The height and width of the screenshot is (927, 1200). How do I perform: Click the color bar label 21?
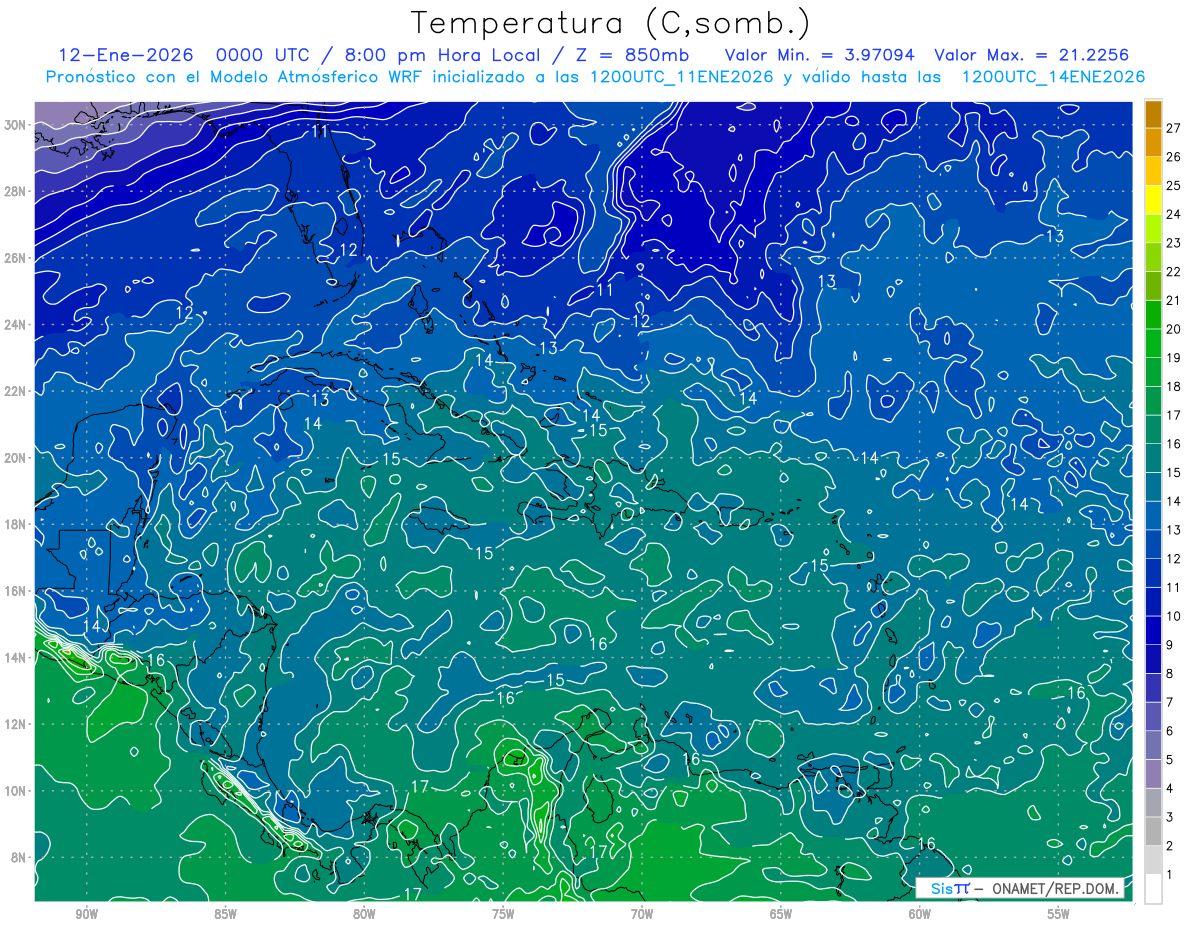(1174, 300)
